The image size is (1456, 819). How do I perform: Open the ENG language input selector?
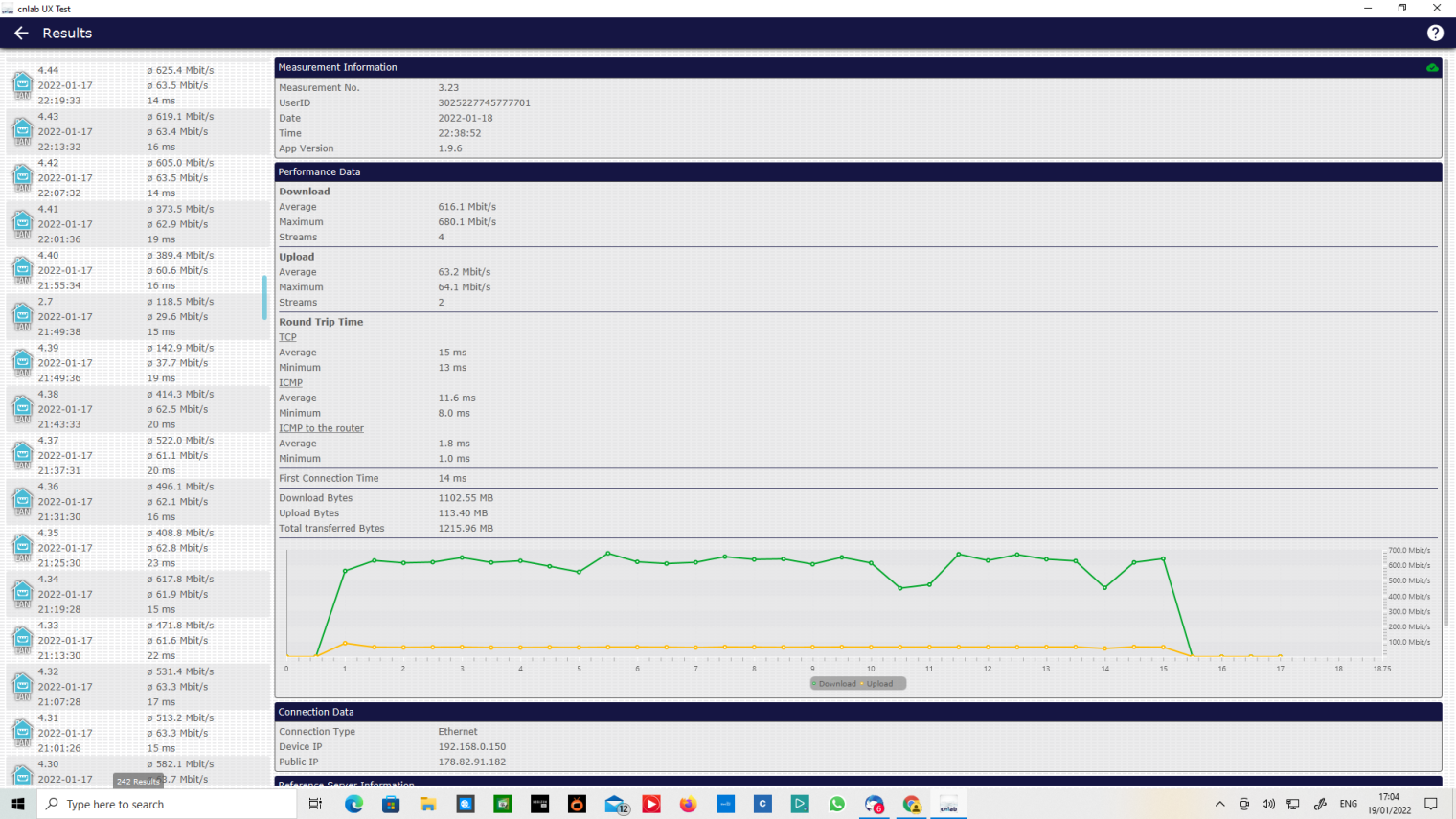click(1348, 804)
